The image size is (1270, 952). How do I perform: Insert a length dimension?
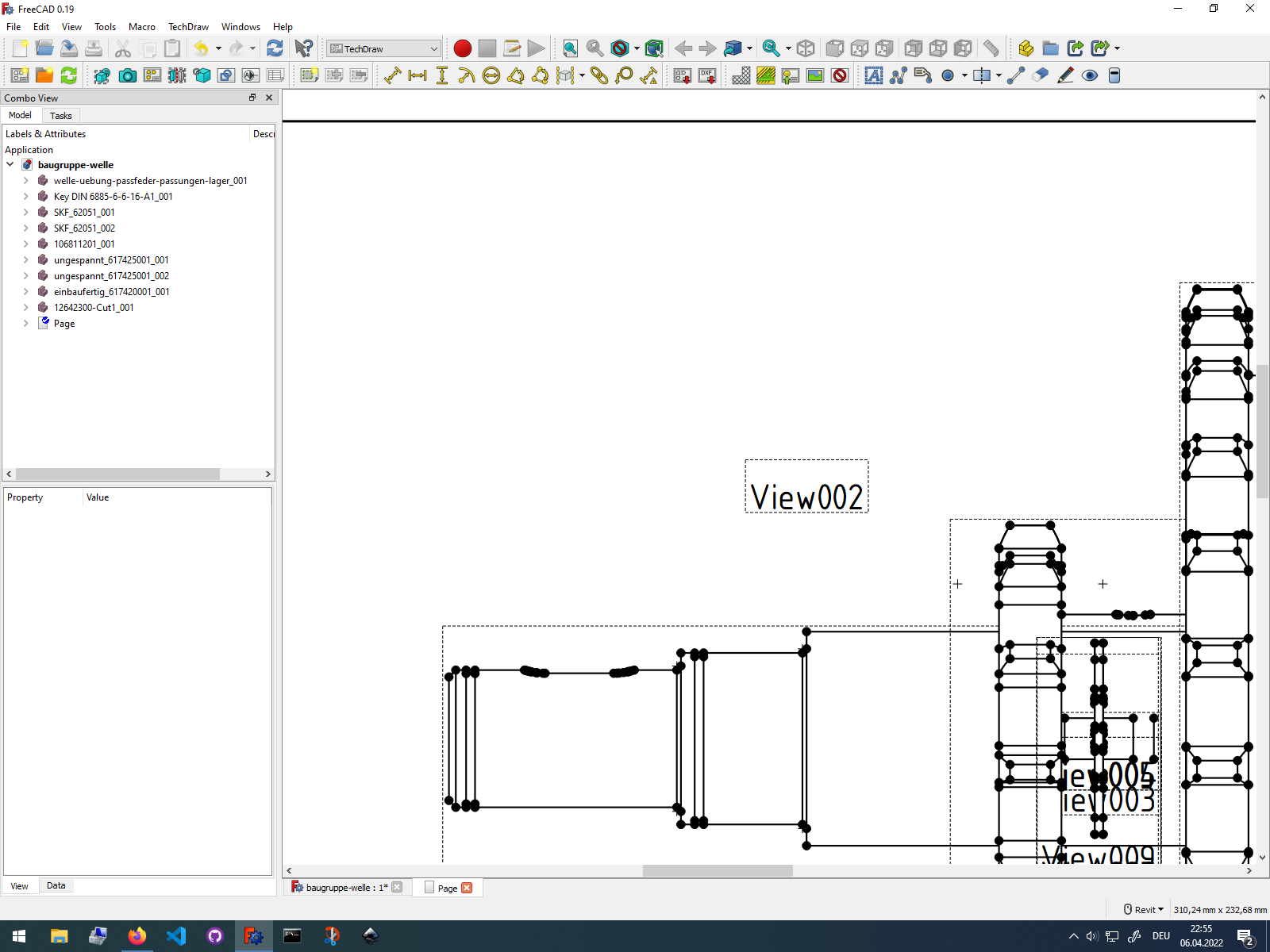pyautogui.click(x=393, y=75)
